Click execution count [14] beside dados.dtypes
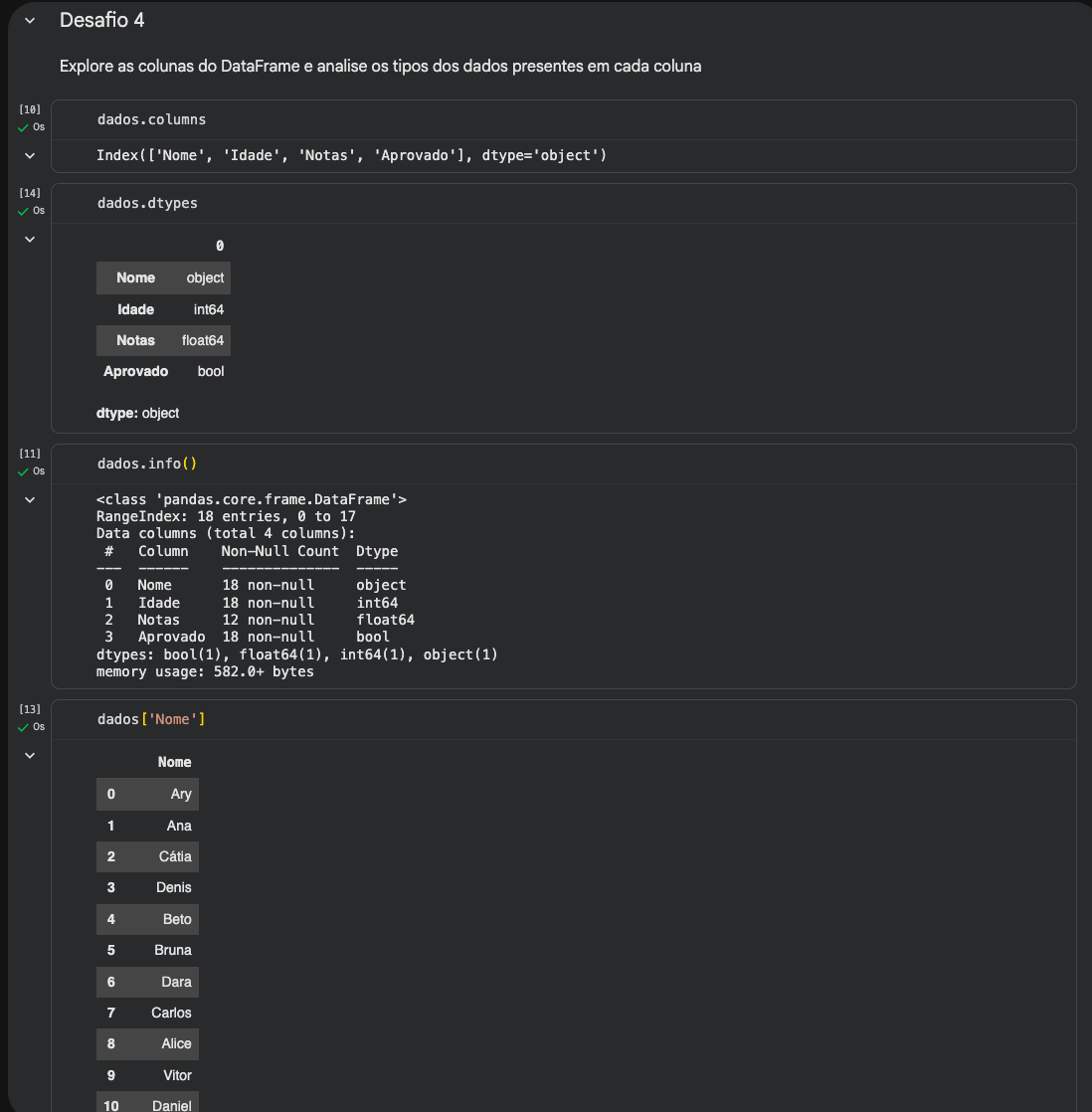The height and width of the screenshot is (1112, 1092). coord(30,193)
